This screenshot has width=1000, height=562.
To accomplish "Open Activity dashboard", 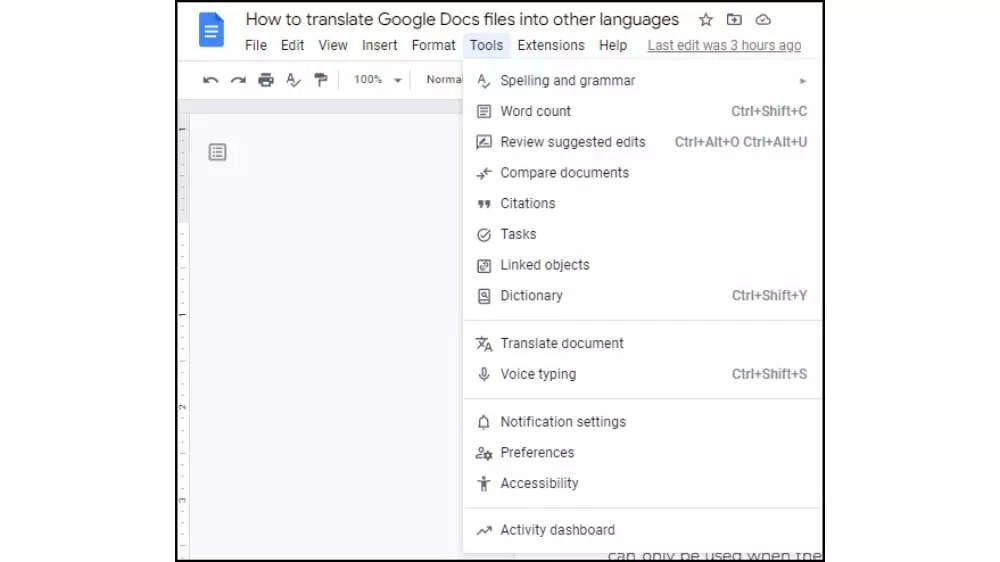I will point(642,530).
